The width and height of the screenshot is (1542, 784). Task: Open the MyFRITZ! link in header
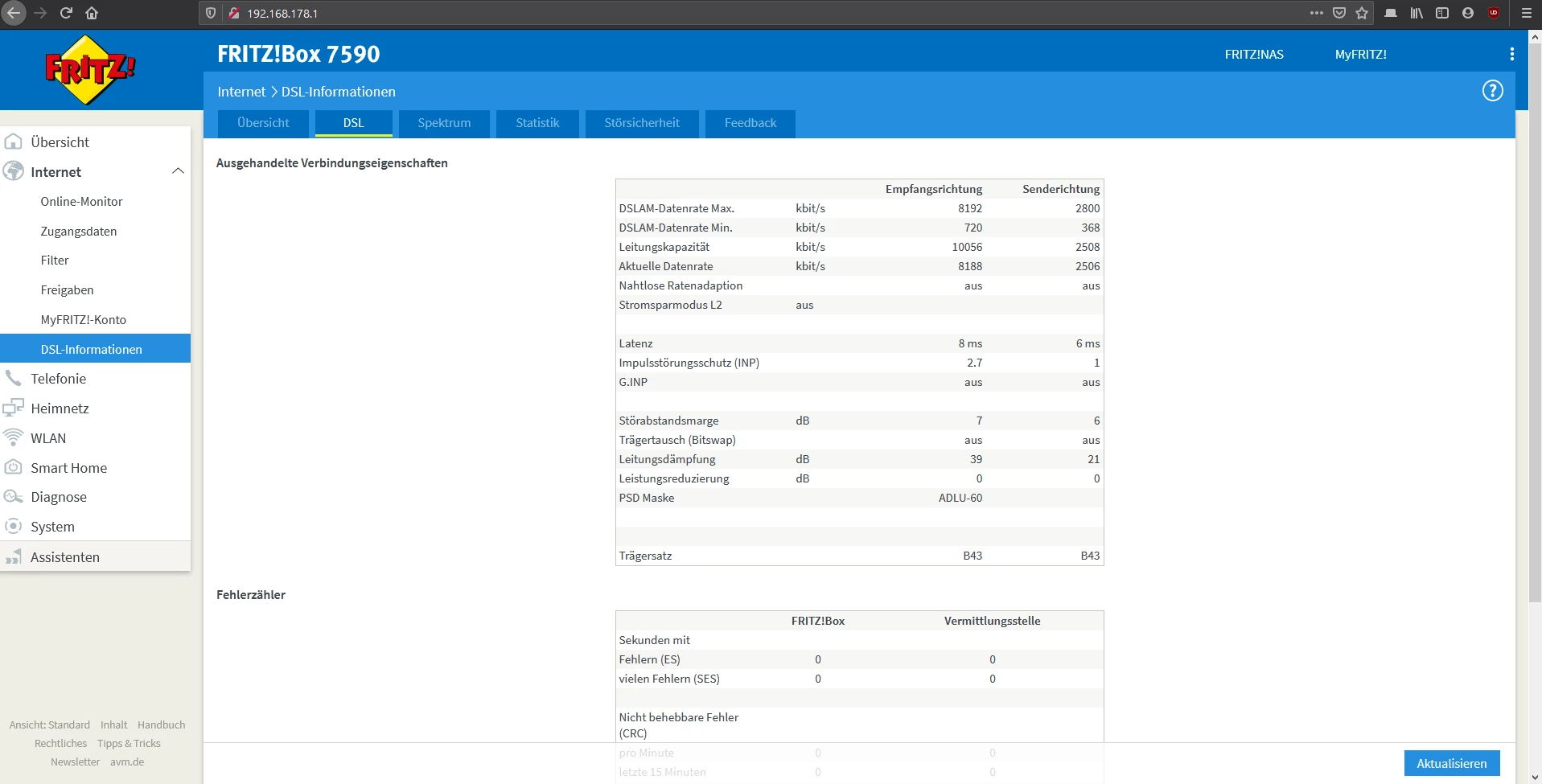tap(1360, 55)
